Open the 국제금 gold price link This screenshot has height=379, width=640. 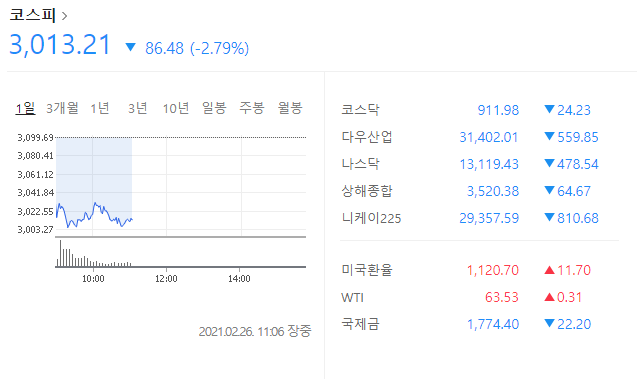click(360, 324)
